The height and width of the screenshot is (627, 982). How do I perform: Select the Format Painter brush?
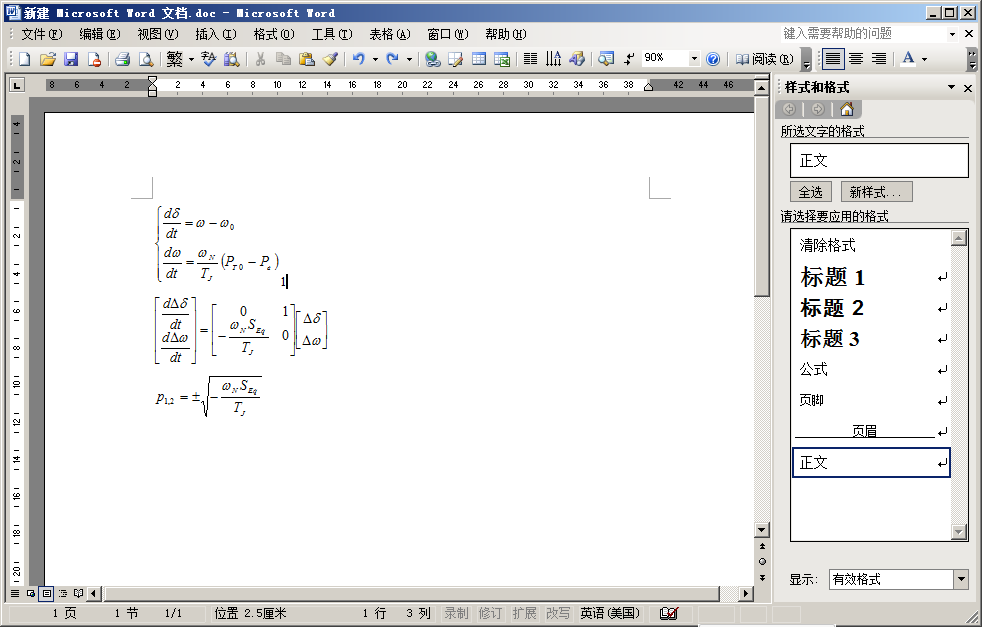pyautogui.click(x=330, y=59)
